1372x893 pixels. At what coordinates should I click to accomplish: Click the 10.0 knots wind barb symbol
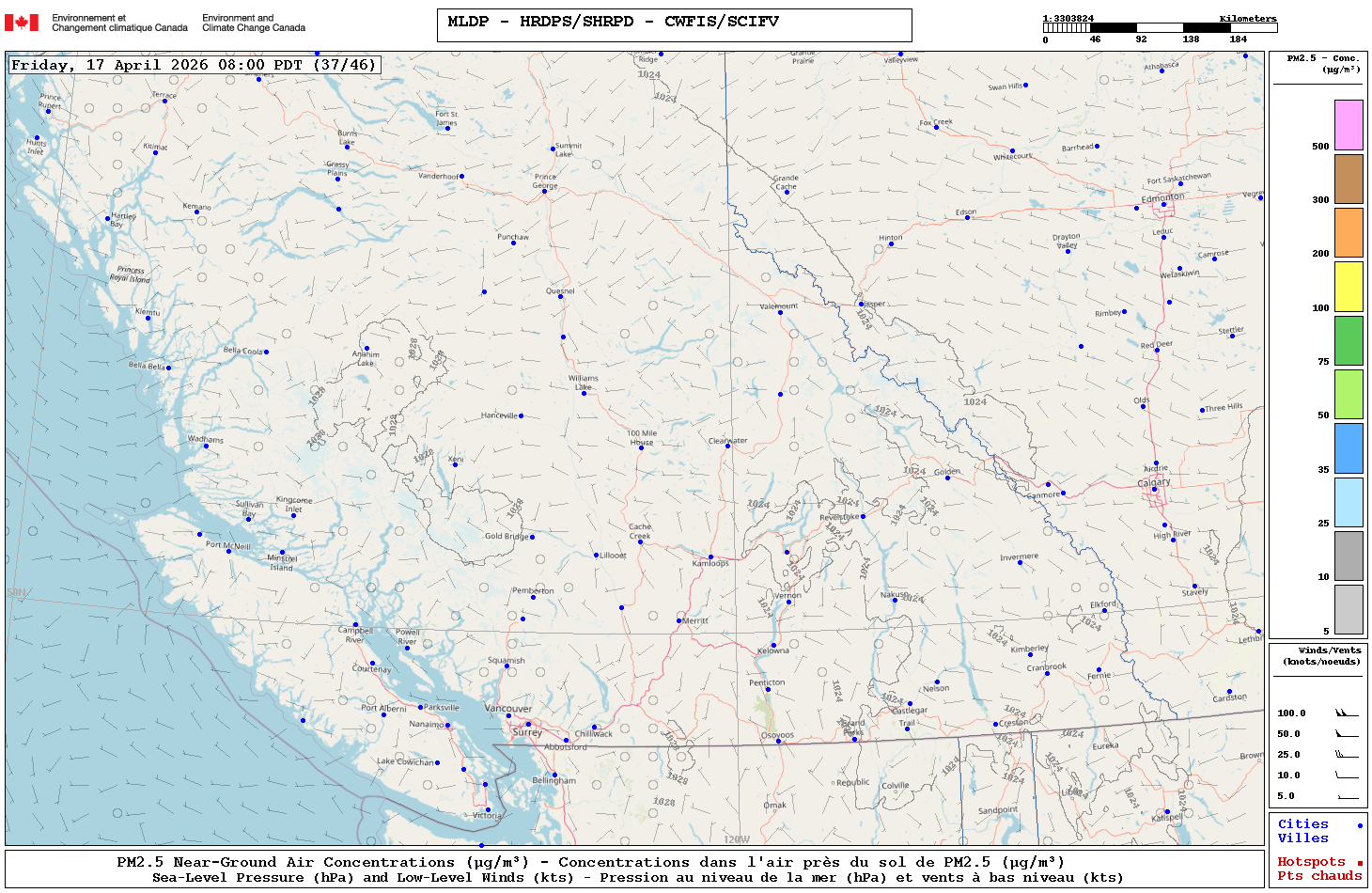[x=1347, y=775]
